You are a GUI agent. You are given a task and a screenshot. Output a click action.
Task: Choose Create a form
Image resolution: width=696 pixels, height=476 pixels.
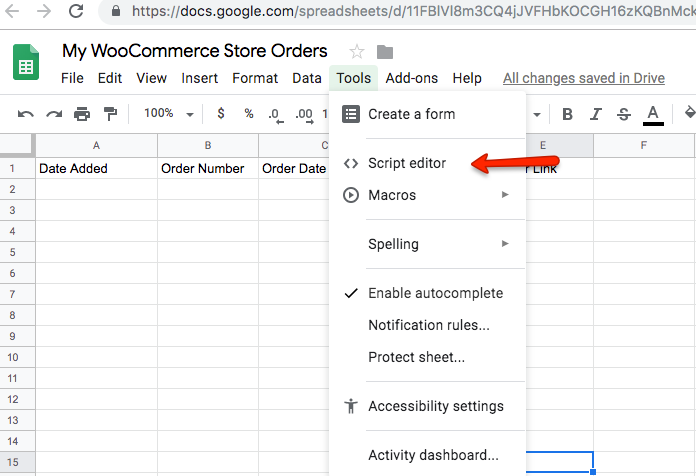(427, 114)
